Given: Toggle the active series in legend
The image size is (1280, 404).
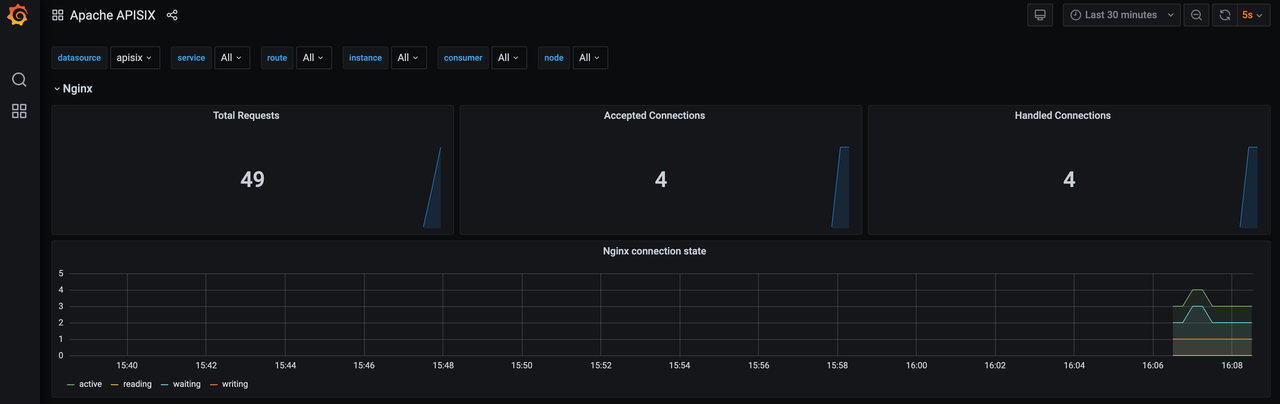Looking at the screenshot, I should (x=90, y=384).
